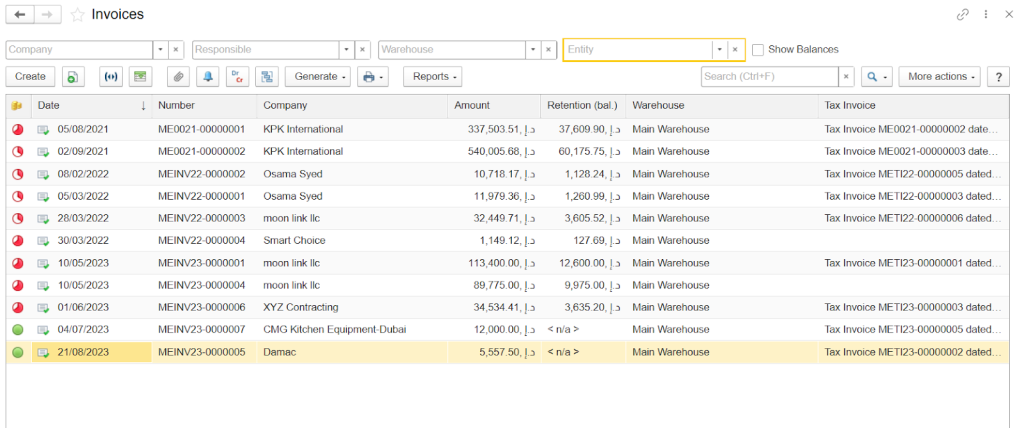Click the broadcast signal icon in toolbar
1024x428 pixels.
tap(111, 76)
